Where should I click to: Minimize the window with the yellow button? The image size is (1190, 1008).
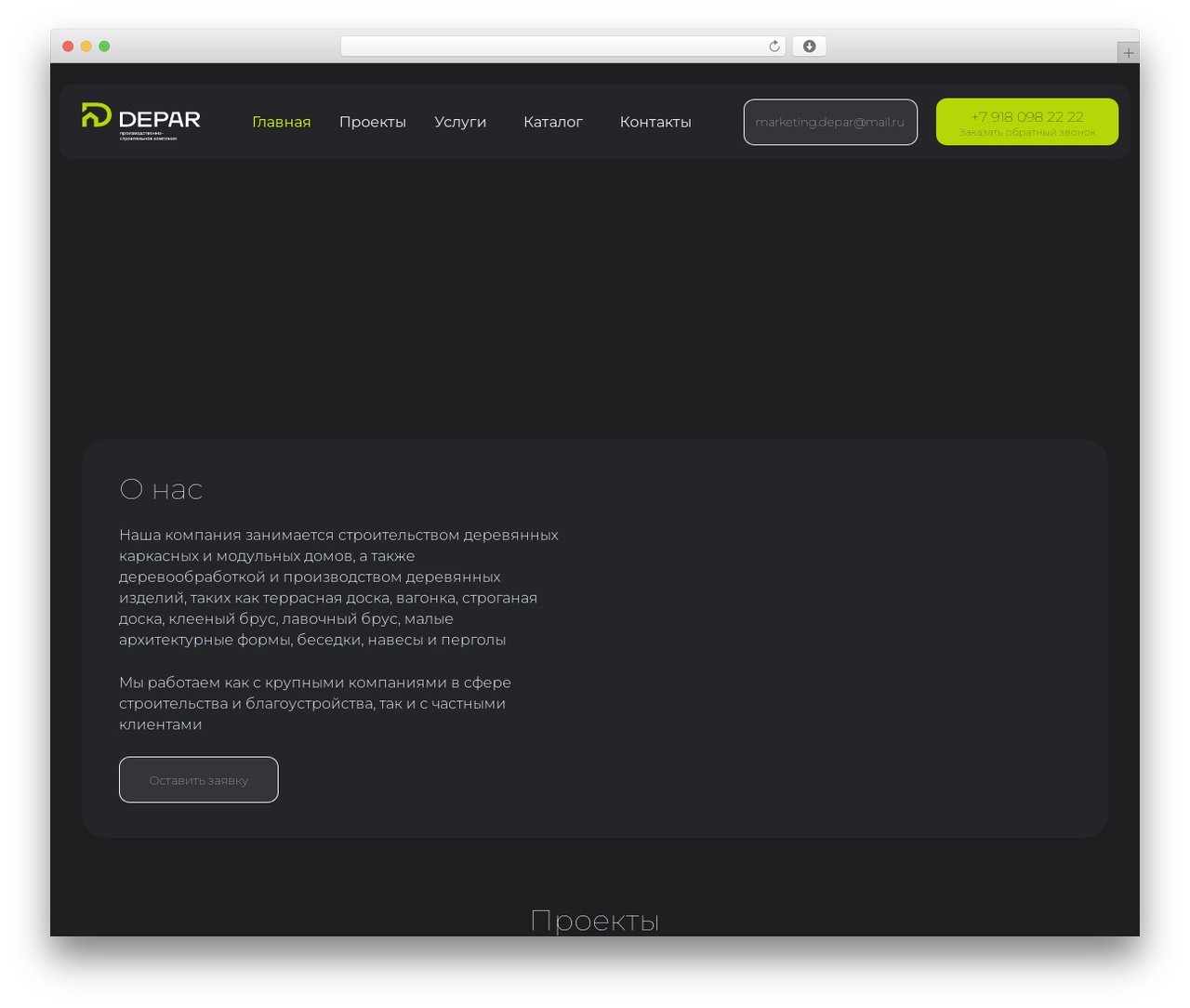coord(86,46)
